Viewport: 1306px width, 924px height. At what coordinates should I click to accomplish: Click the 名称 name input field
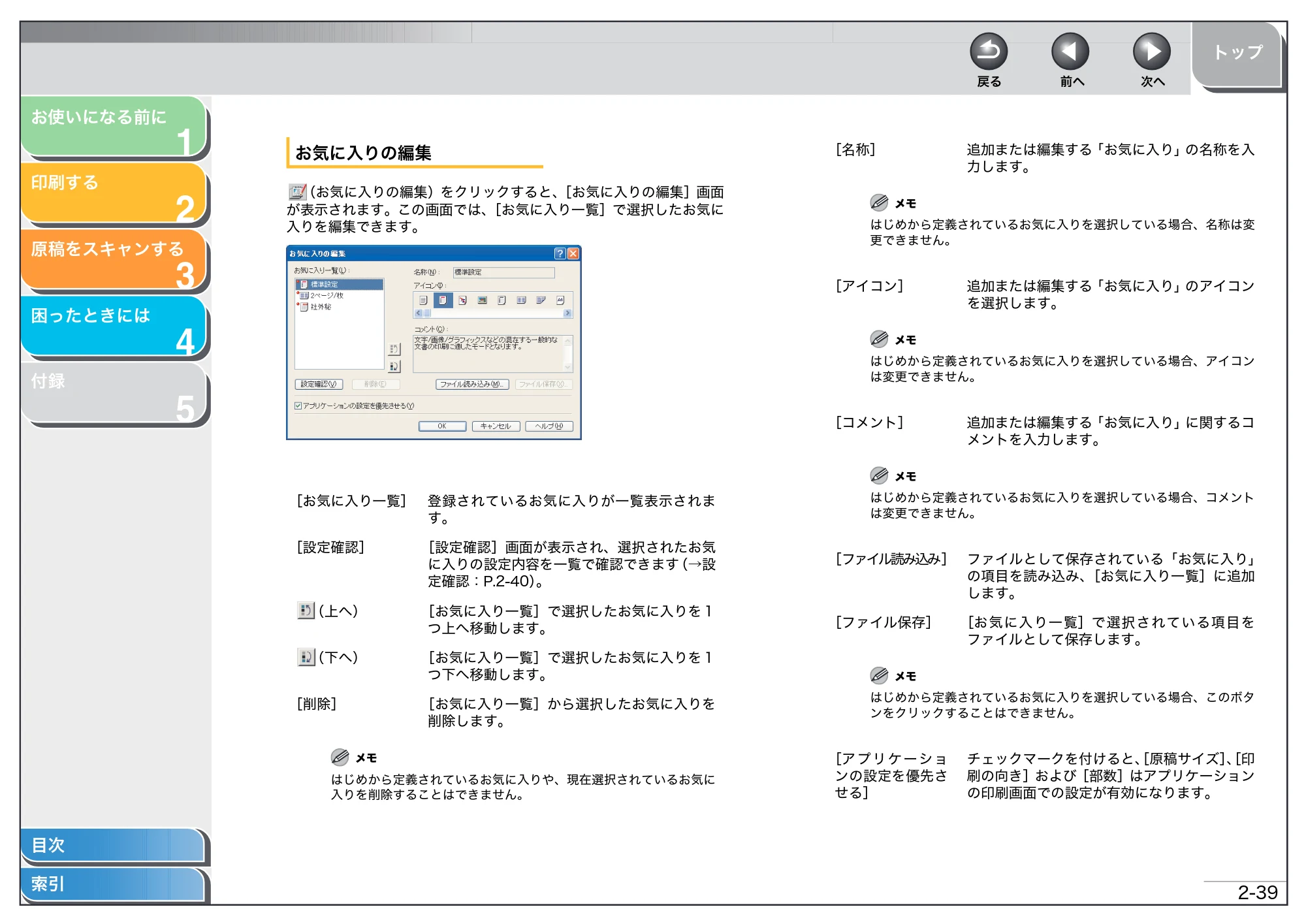coord(504,272)
